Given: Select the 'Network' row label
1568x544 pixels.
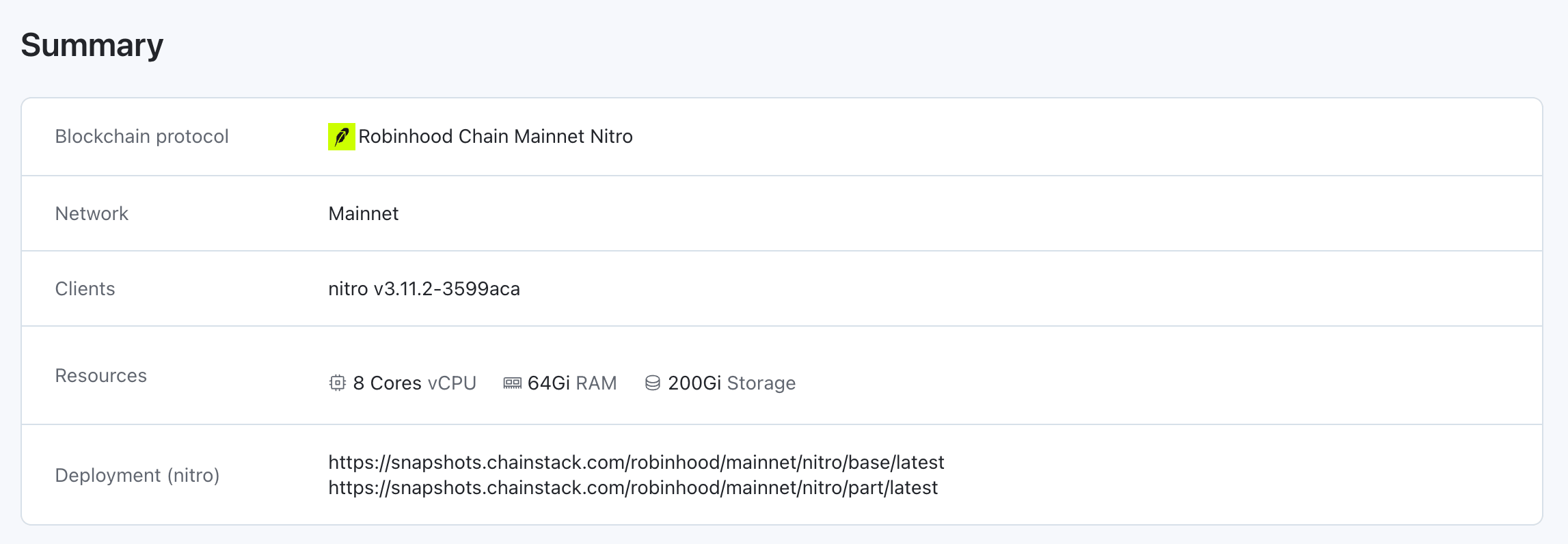Looking at the screenshot, I should click(x=92, y=214).
